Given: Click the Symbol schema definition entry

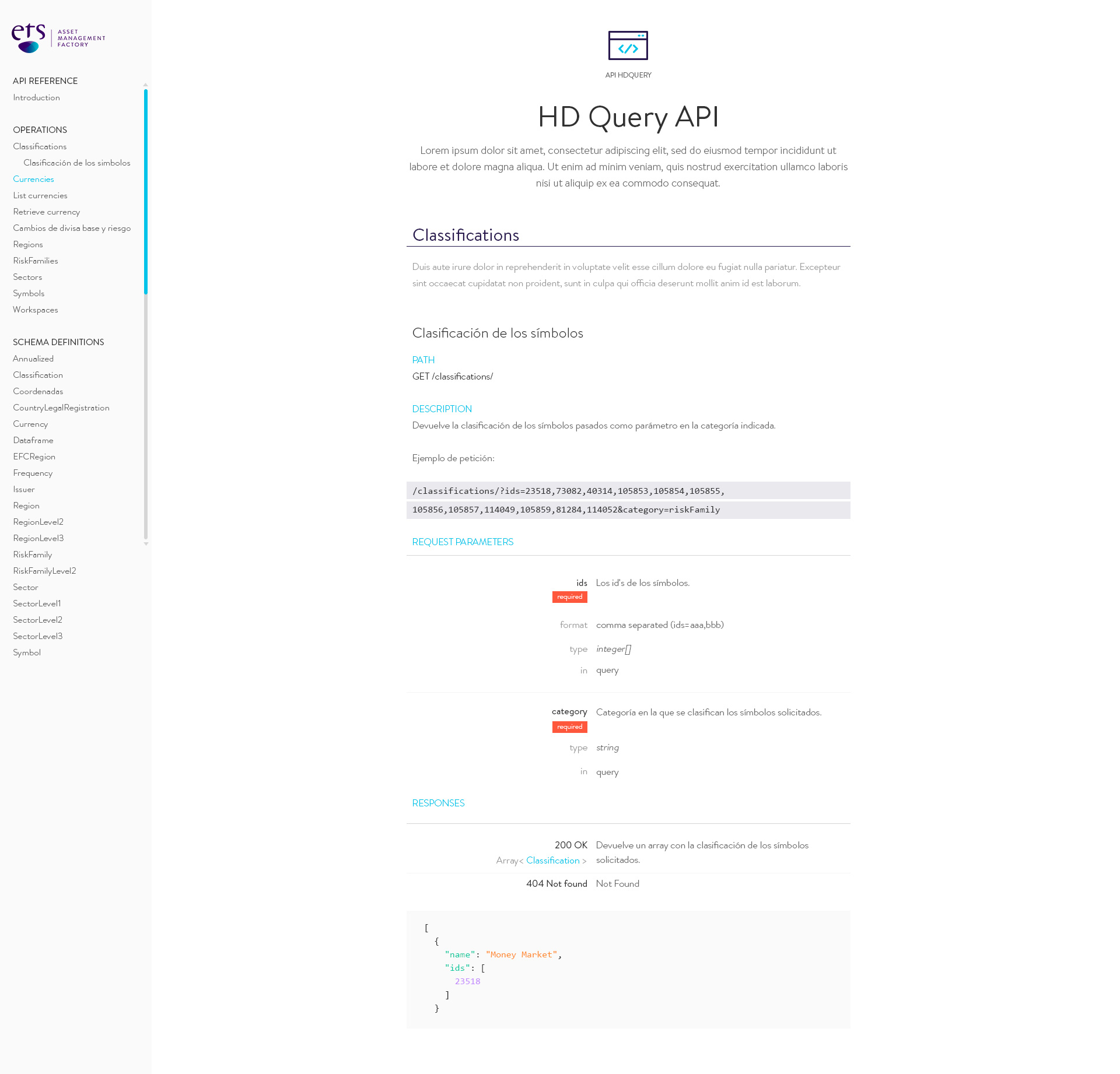Looking at the screenshot, I should pos(27,652).
